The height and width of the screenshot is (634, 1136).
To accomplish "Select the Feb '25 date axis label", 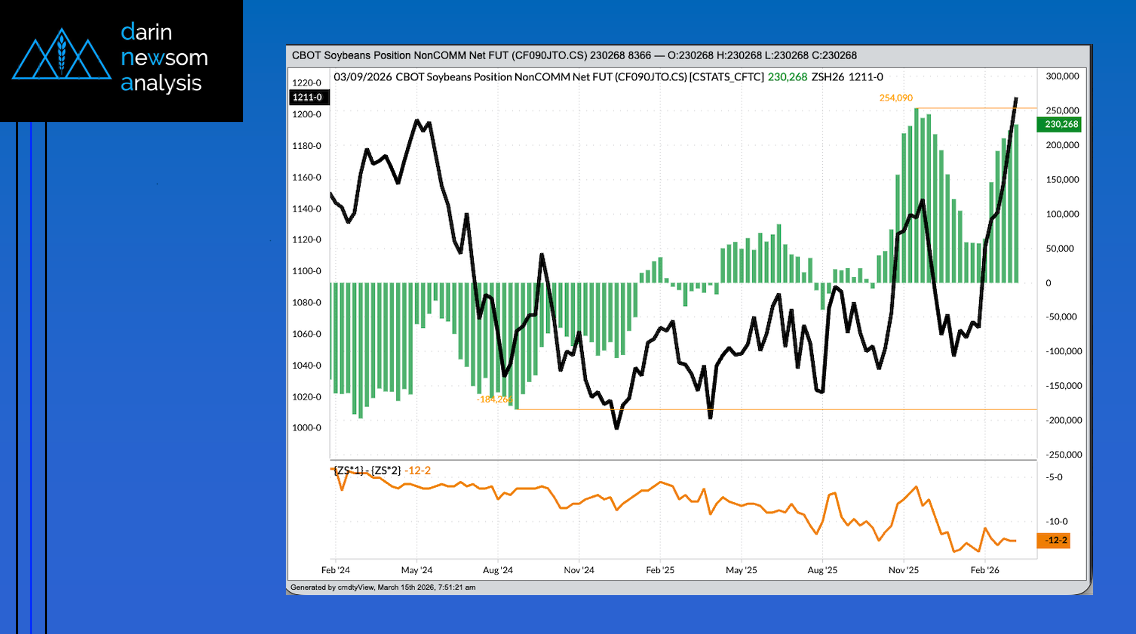I will point(660,570).
